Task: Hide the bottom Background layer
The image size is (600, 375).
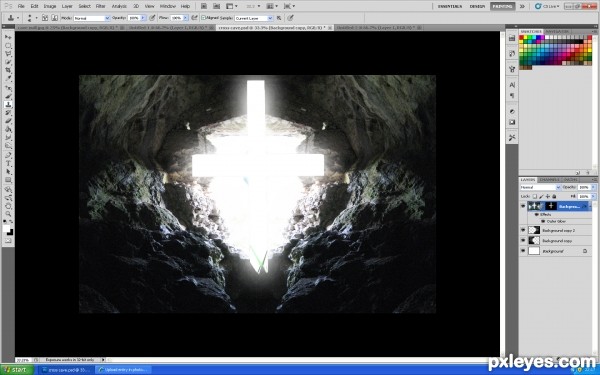Action: (523, 251)
